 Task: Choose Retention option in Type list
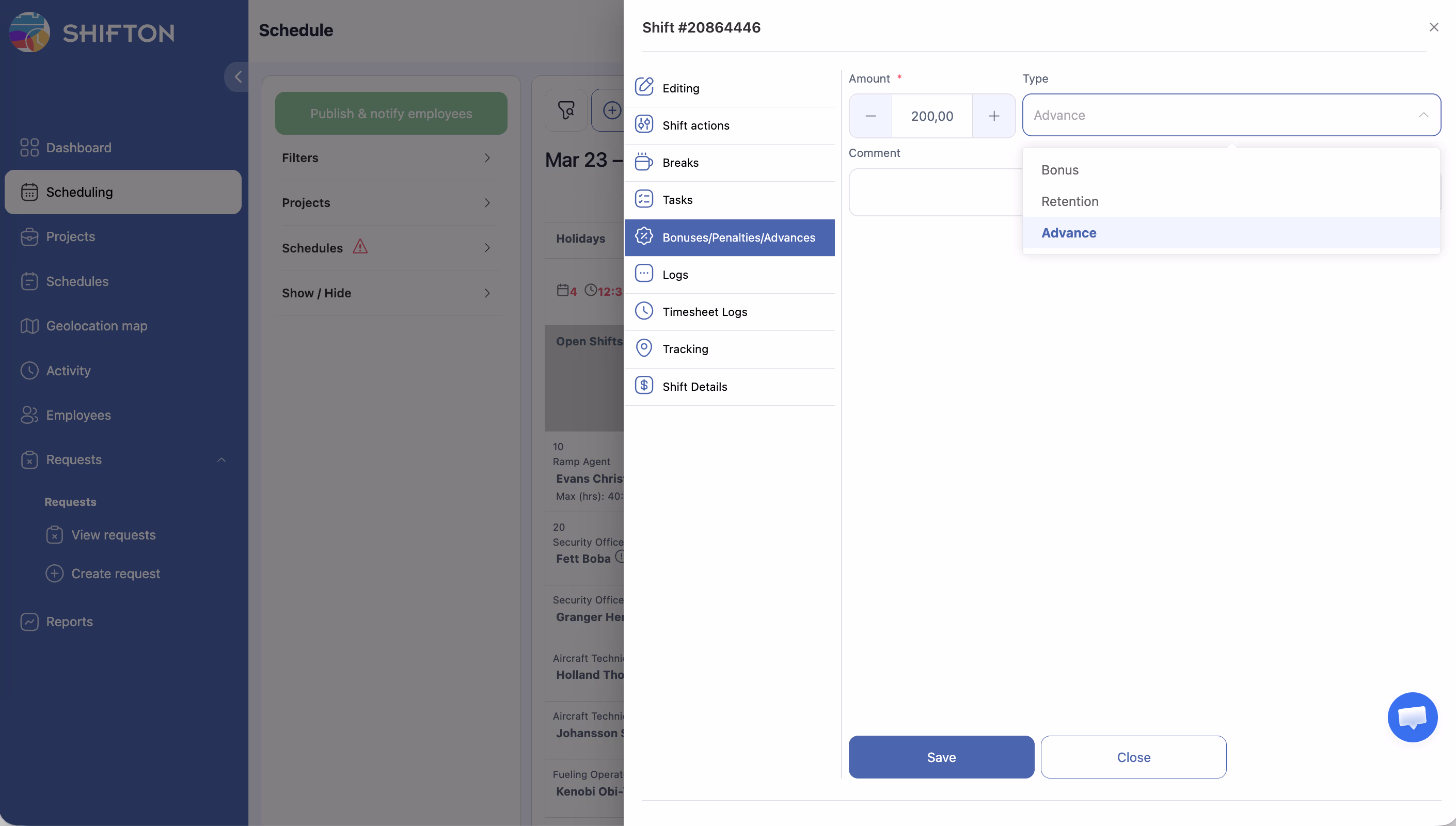click(1069, 201)
